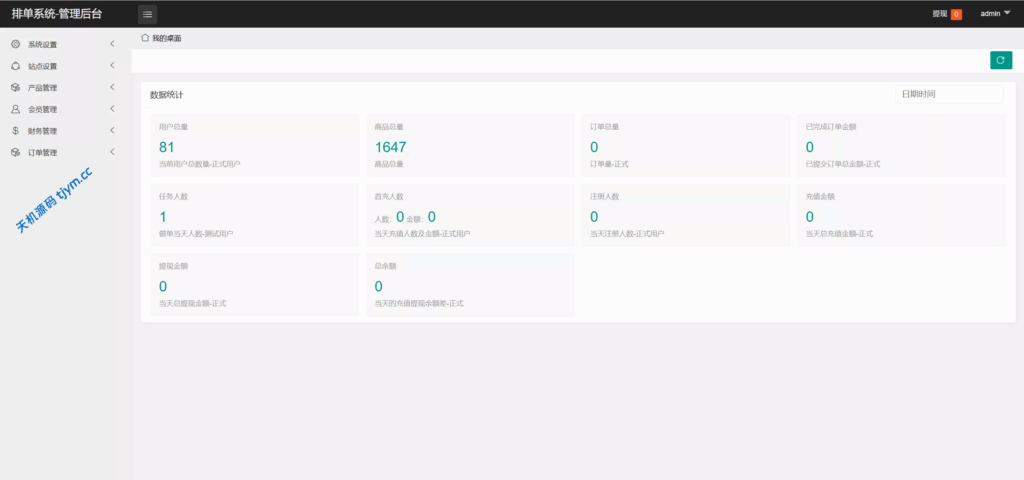This screenshot has height=480, width=1024.
Task: Click the 会员管理 user icon
Action: click(15, 109)
